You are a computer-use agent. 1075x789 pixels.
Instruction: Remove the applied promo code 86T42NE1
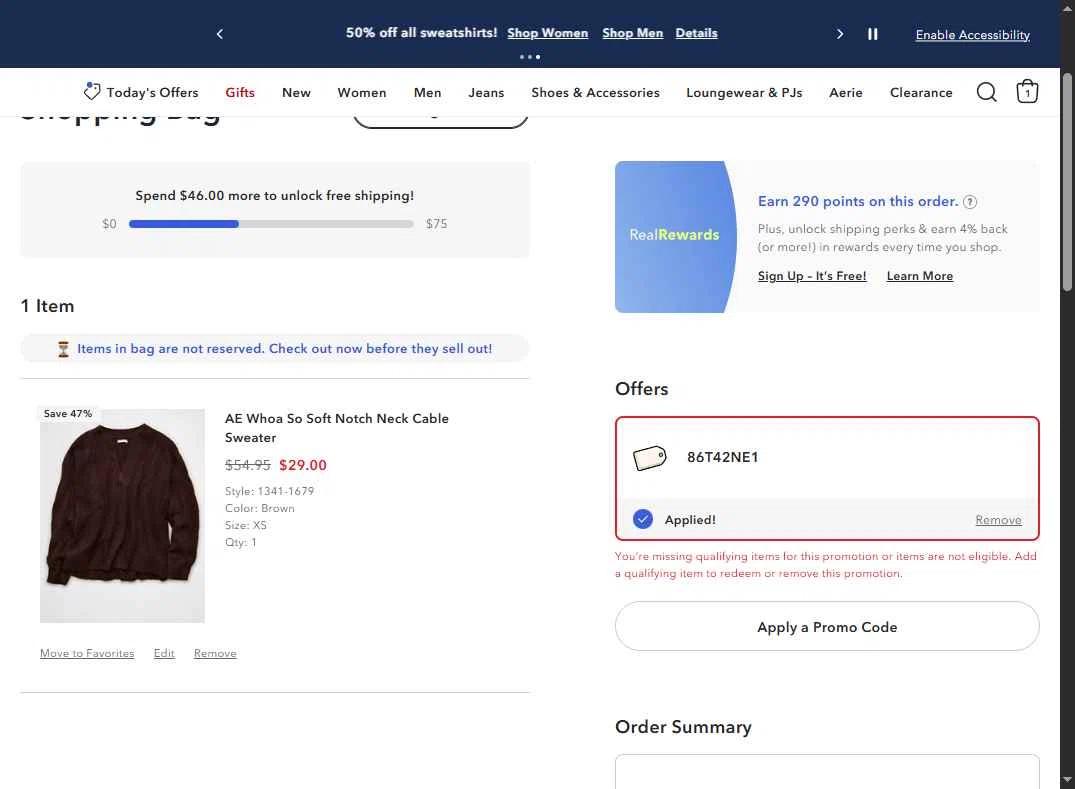pos(998,520)
